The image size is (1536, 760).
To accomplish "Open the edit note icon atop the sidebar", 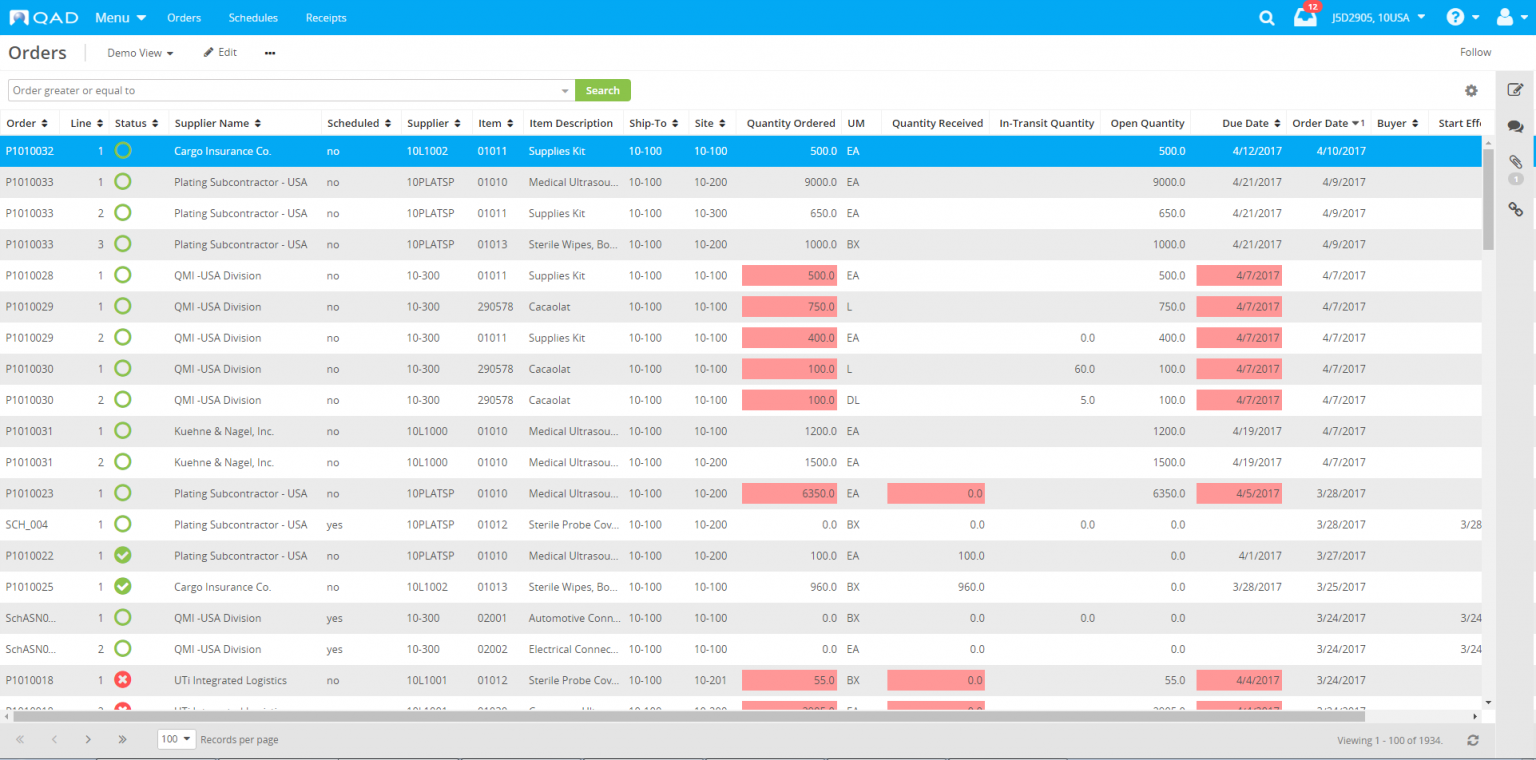I will coord(1515,89).
